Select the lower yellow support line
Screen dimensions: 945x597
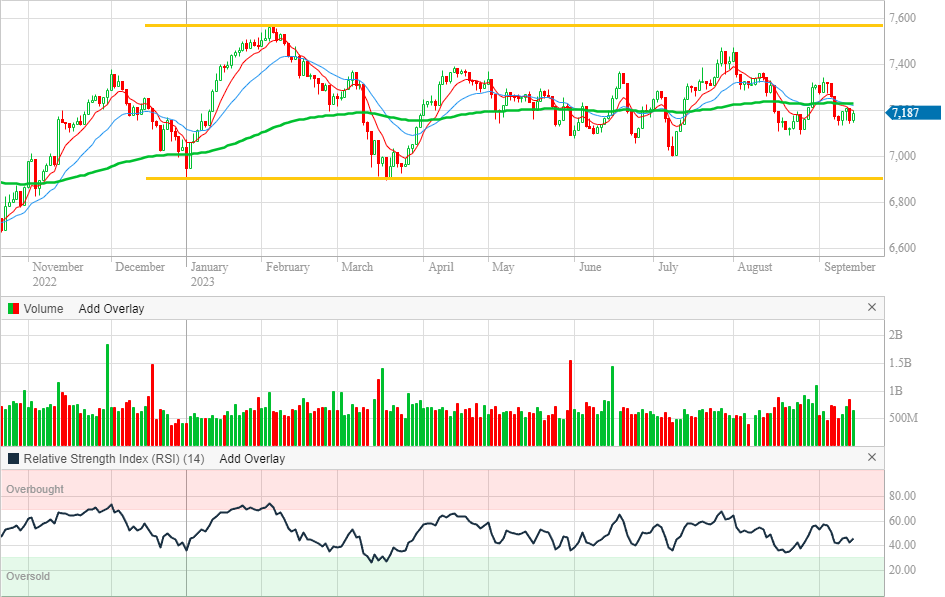click(x=500, y=179)
